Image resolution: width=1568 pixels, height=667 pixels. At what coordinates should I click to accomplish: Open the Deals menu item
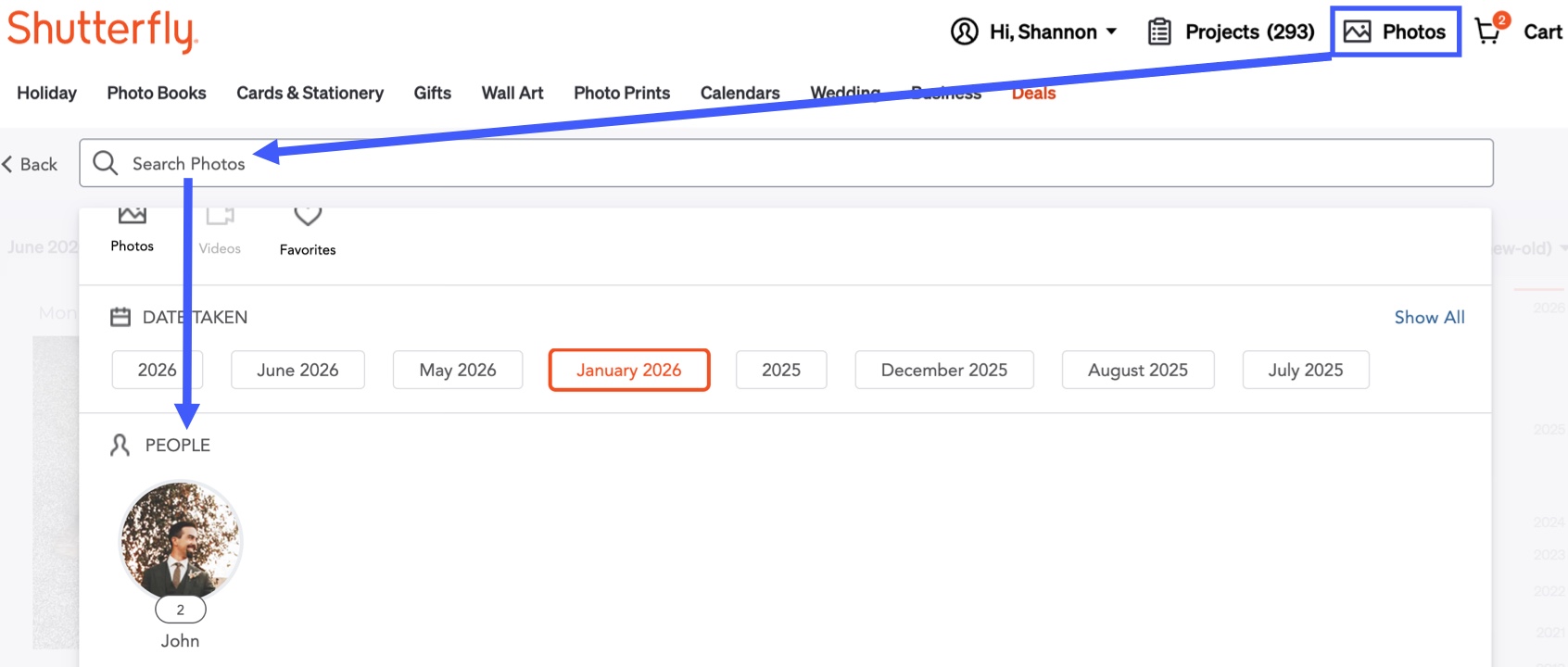click(1034, 93)
